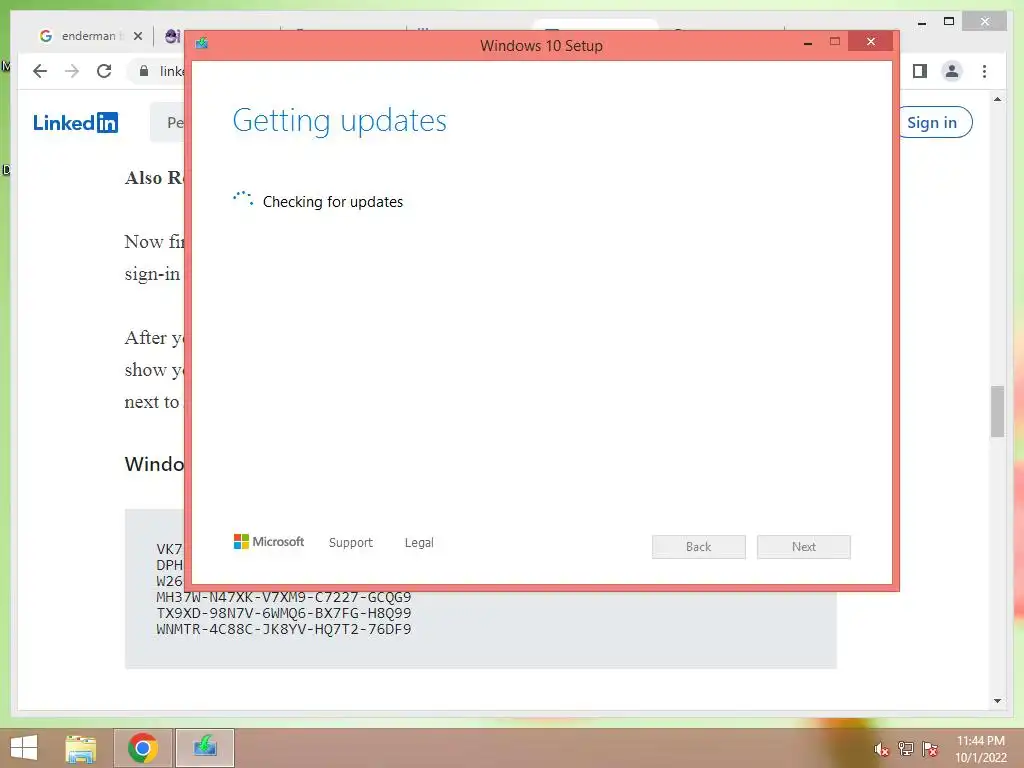Click the muted volume tray icon
1024x768 pixels.
(880, 749)
